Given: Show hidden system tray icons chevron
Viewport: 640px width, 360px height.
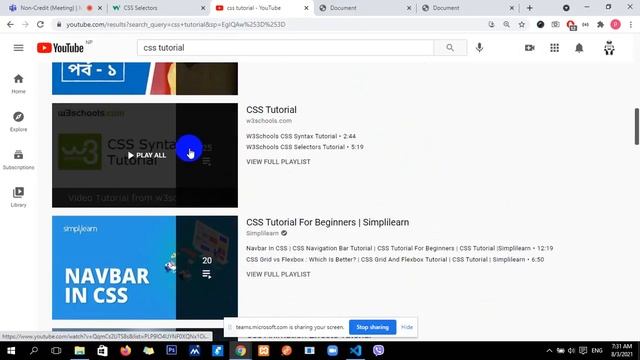Looking at the screenshot, I should click(x=549, y=351).
